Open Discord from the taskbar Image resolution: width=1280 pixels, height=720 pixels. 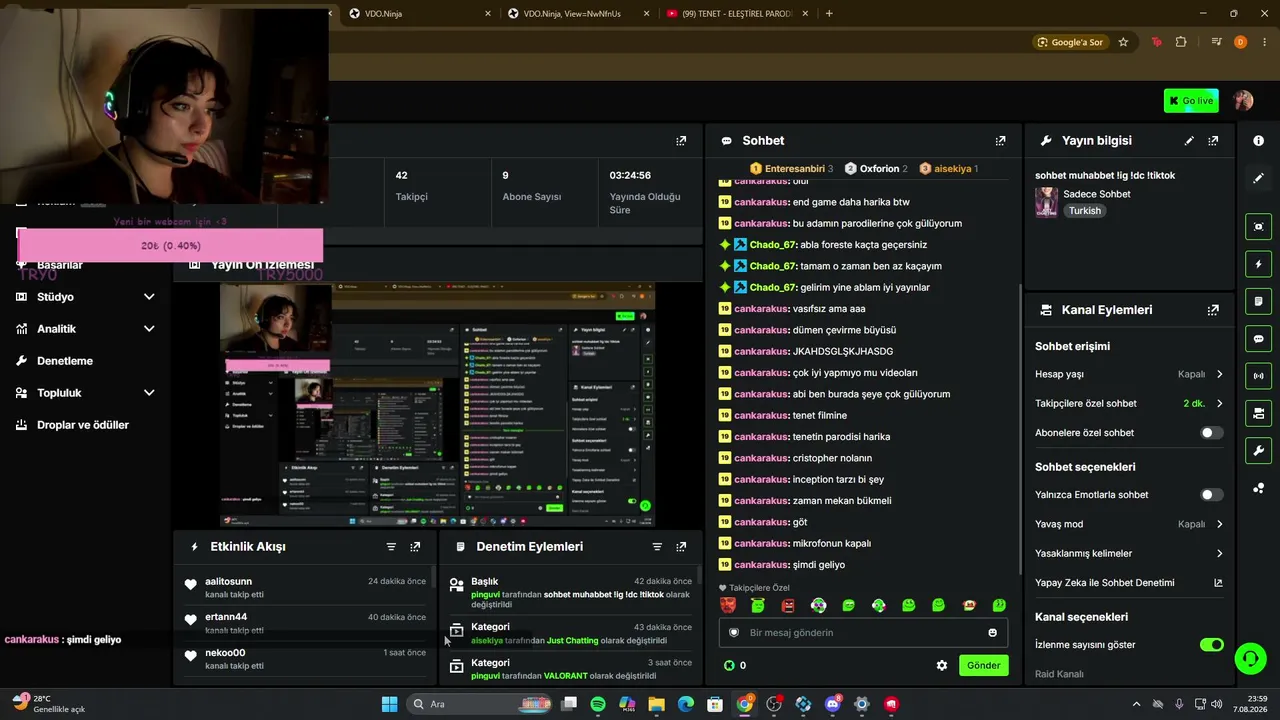[x=833, y=704]
